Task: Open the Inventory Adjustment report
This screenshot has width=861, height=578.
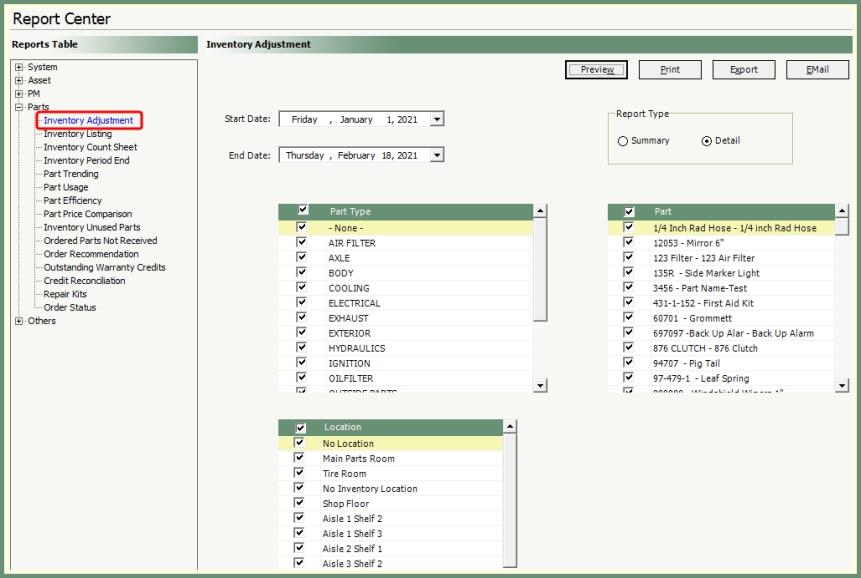Action: pos(88,120)
